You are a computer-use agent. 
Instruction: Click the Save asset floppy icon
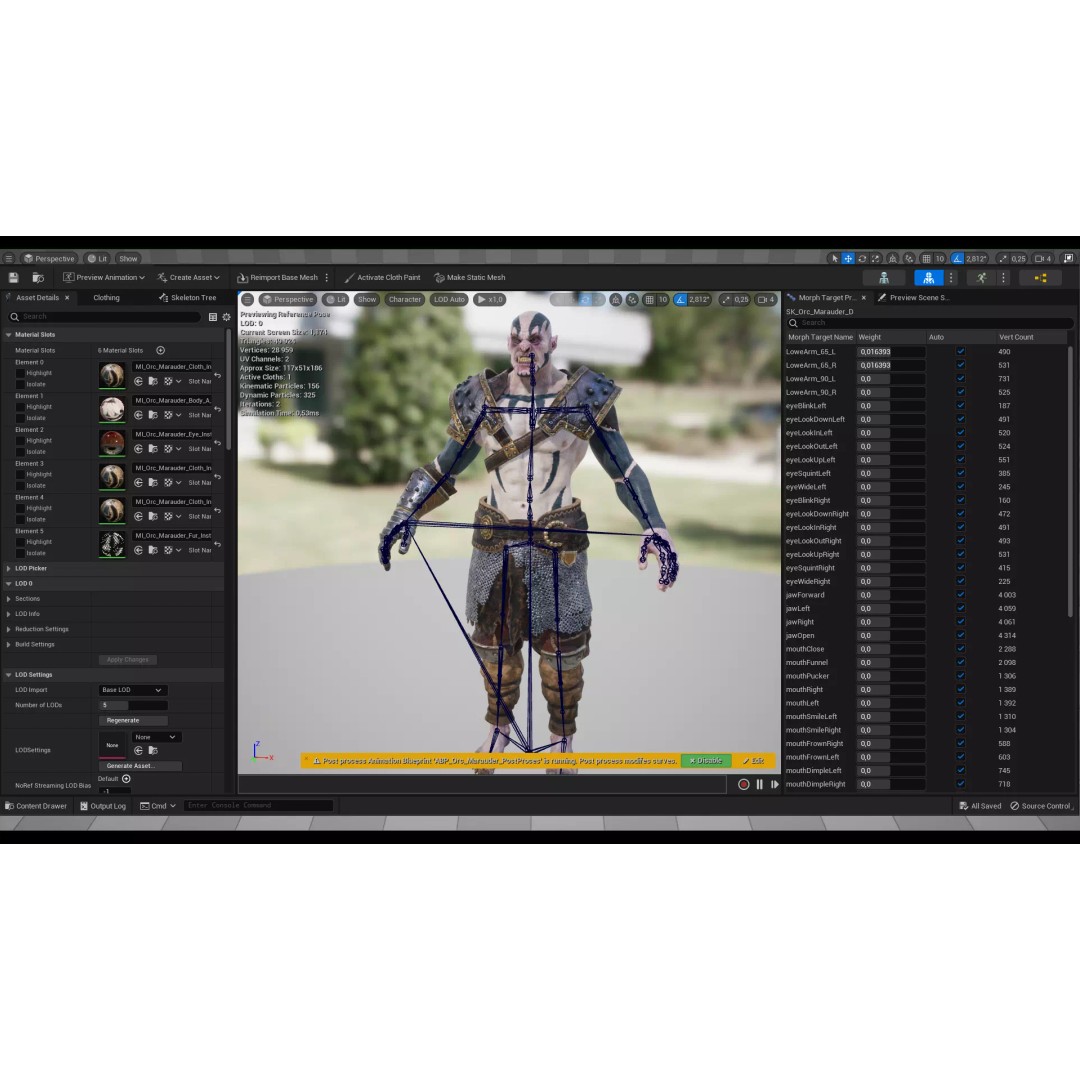click(x=13, y=278)
